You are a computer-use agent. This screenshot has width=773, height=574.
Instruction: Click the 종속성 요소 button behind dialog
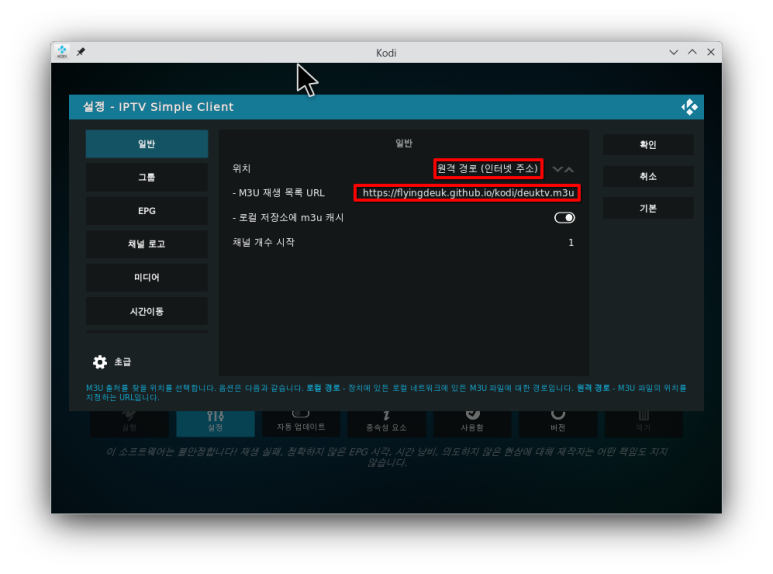click(x=386, y=423)
